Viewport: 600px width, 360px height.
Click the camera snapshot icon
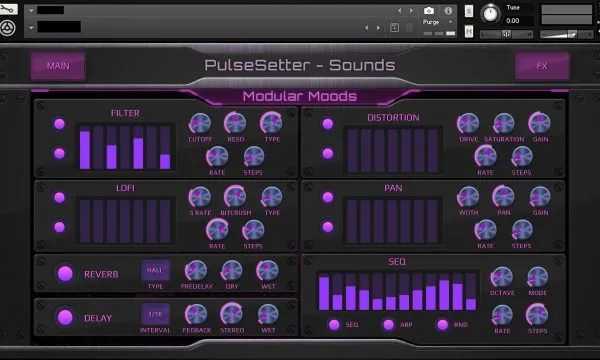(429, 11)
